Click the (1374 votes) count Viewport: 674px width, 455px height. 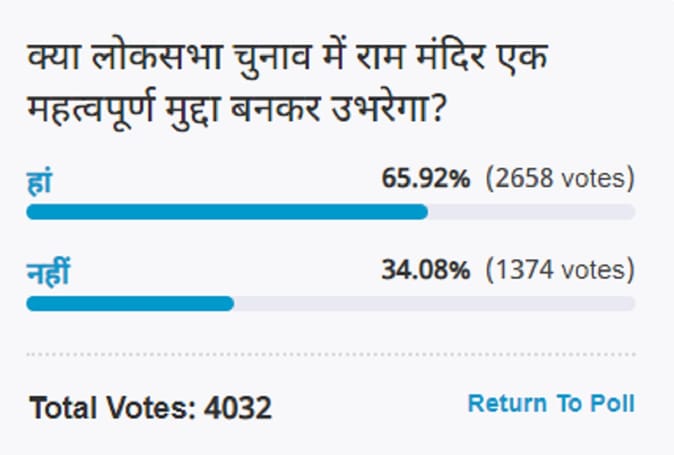tap(560, 270)
